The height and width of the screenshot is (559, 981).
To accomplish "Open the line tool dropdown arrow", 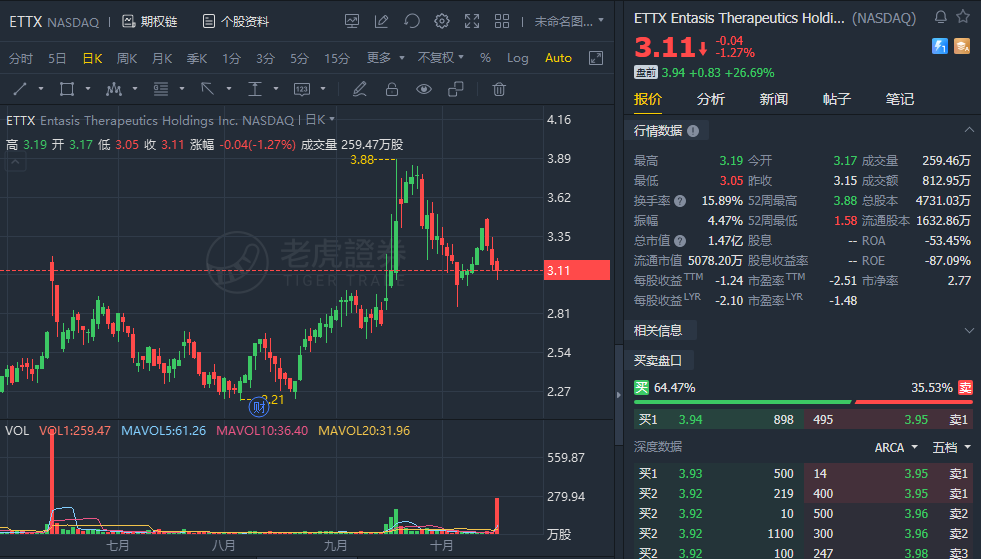I will coord(41,89).
